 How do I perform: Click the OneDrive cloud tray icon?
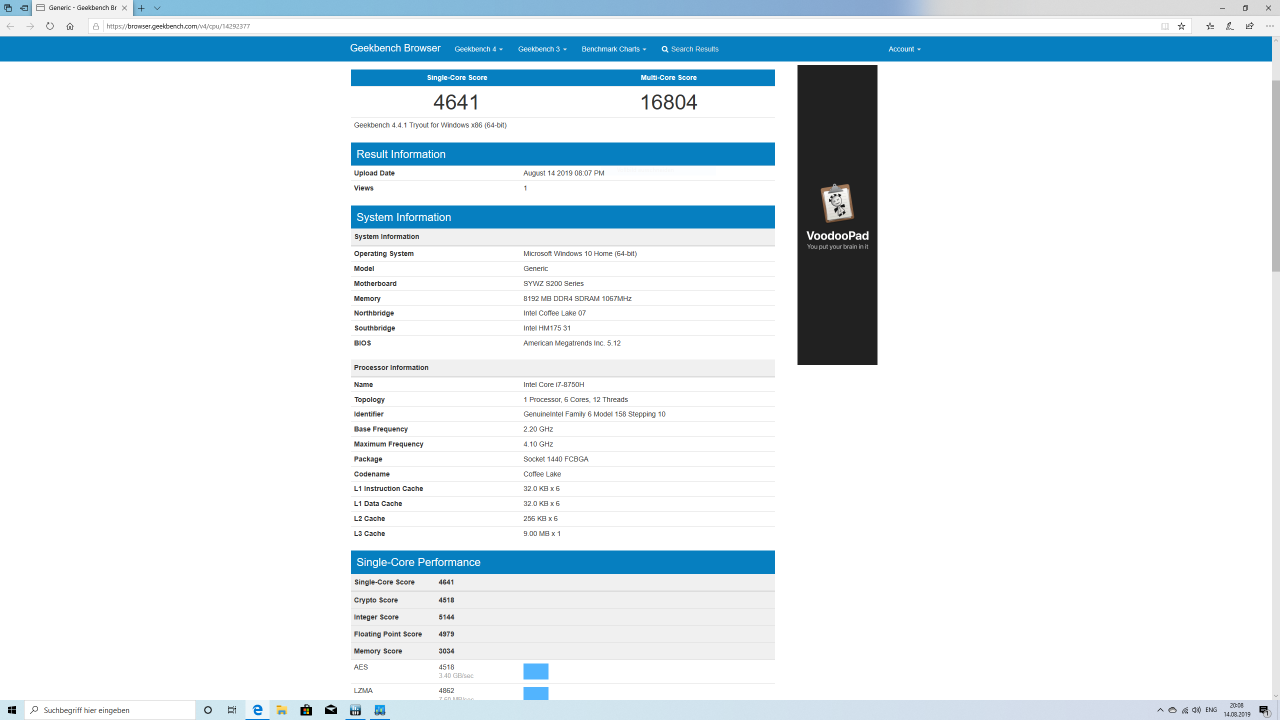pyautogui.click(x=1172, y=710)
